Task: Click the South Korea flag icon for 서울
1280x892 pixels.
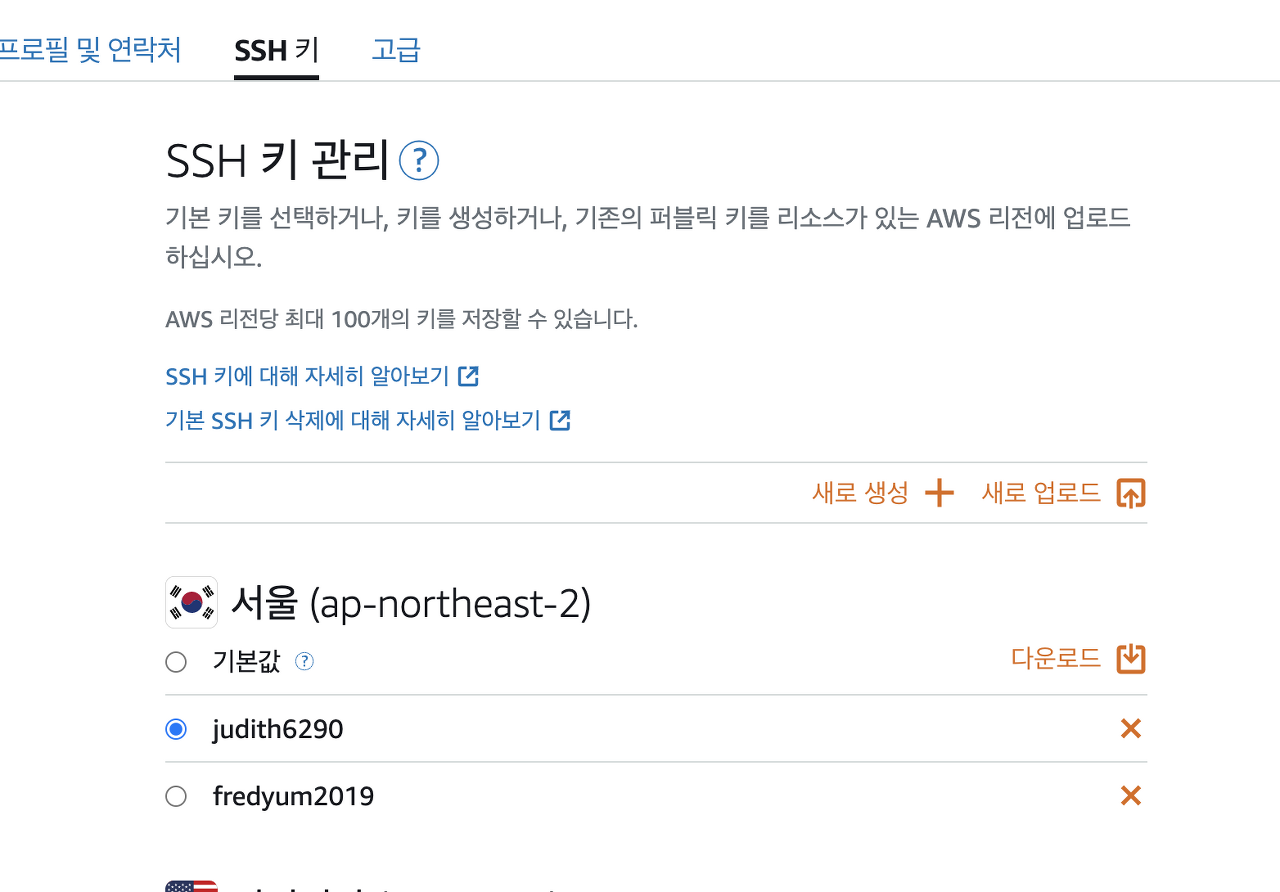Action: (x=191, y=602)
